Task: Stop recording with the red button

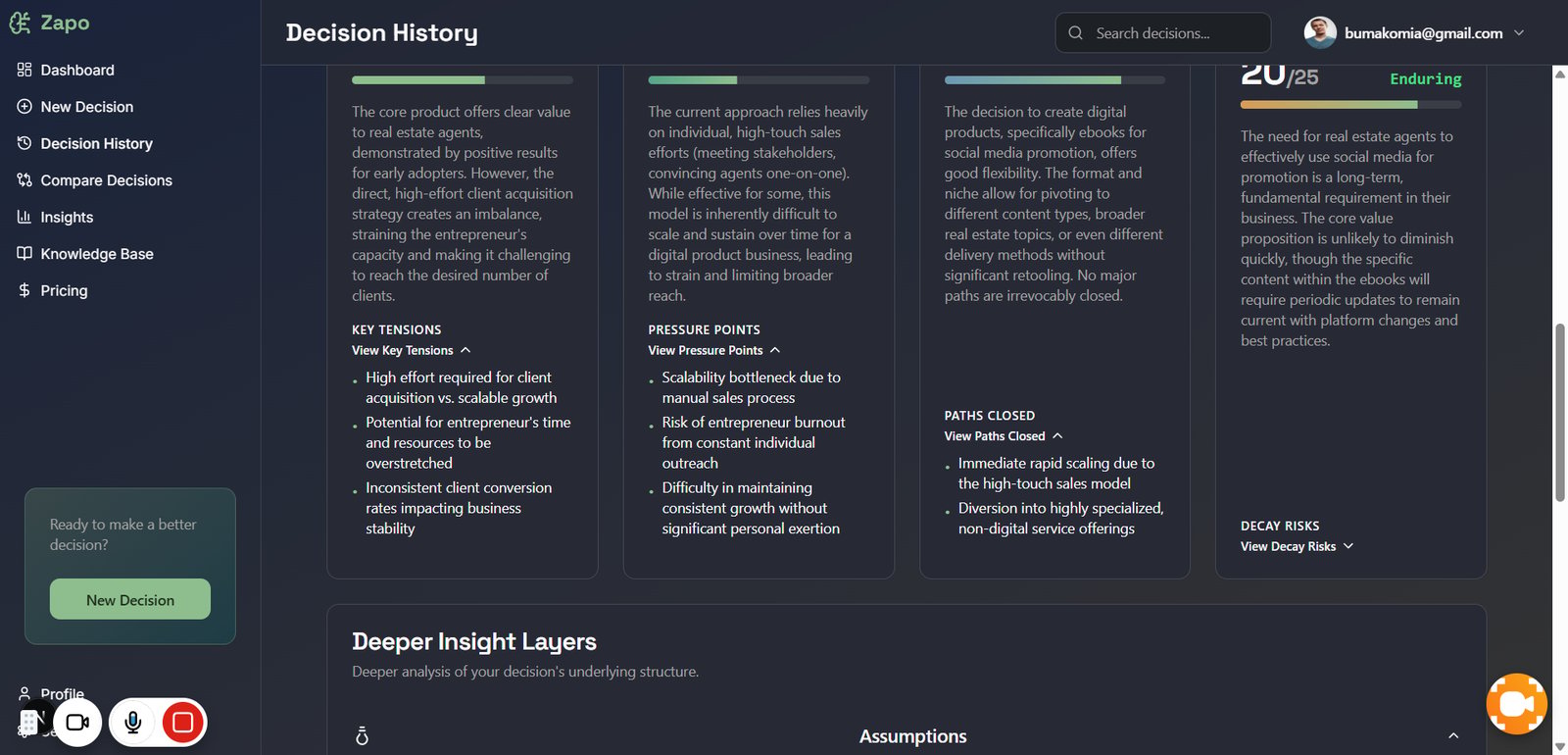Action: point(182,723)
